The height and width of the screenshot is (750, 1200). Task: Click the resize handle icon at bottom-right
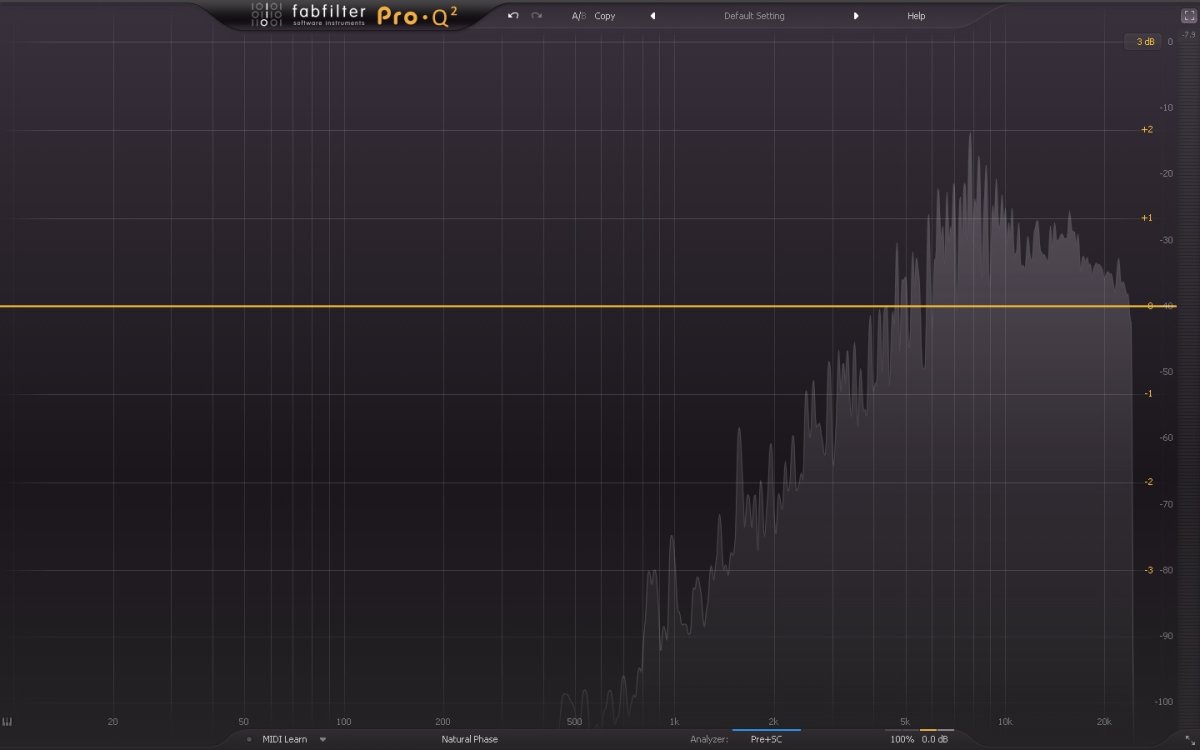point(1189,739)
